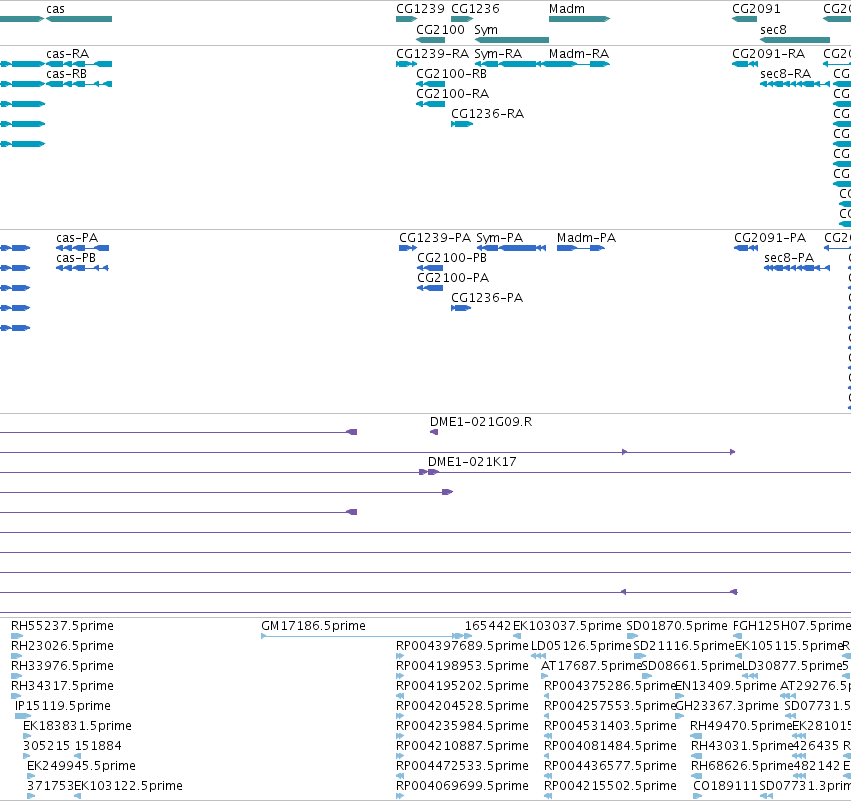Select protein cas-PB
This screenshot has width=851, height=801.
tap(82, 268)
